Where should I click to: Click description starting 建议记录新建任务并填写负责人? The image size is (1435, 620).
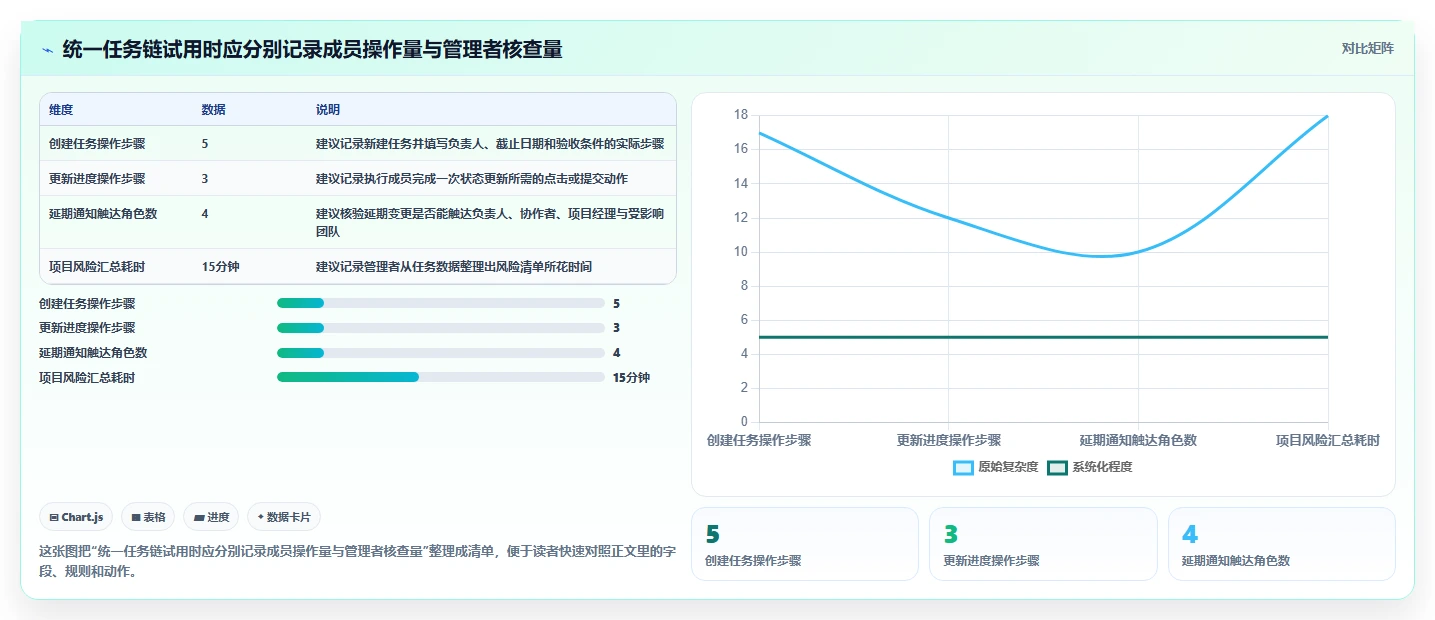pyautogui.click(x=490, y=143)
